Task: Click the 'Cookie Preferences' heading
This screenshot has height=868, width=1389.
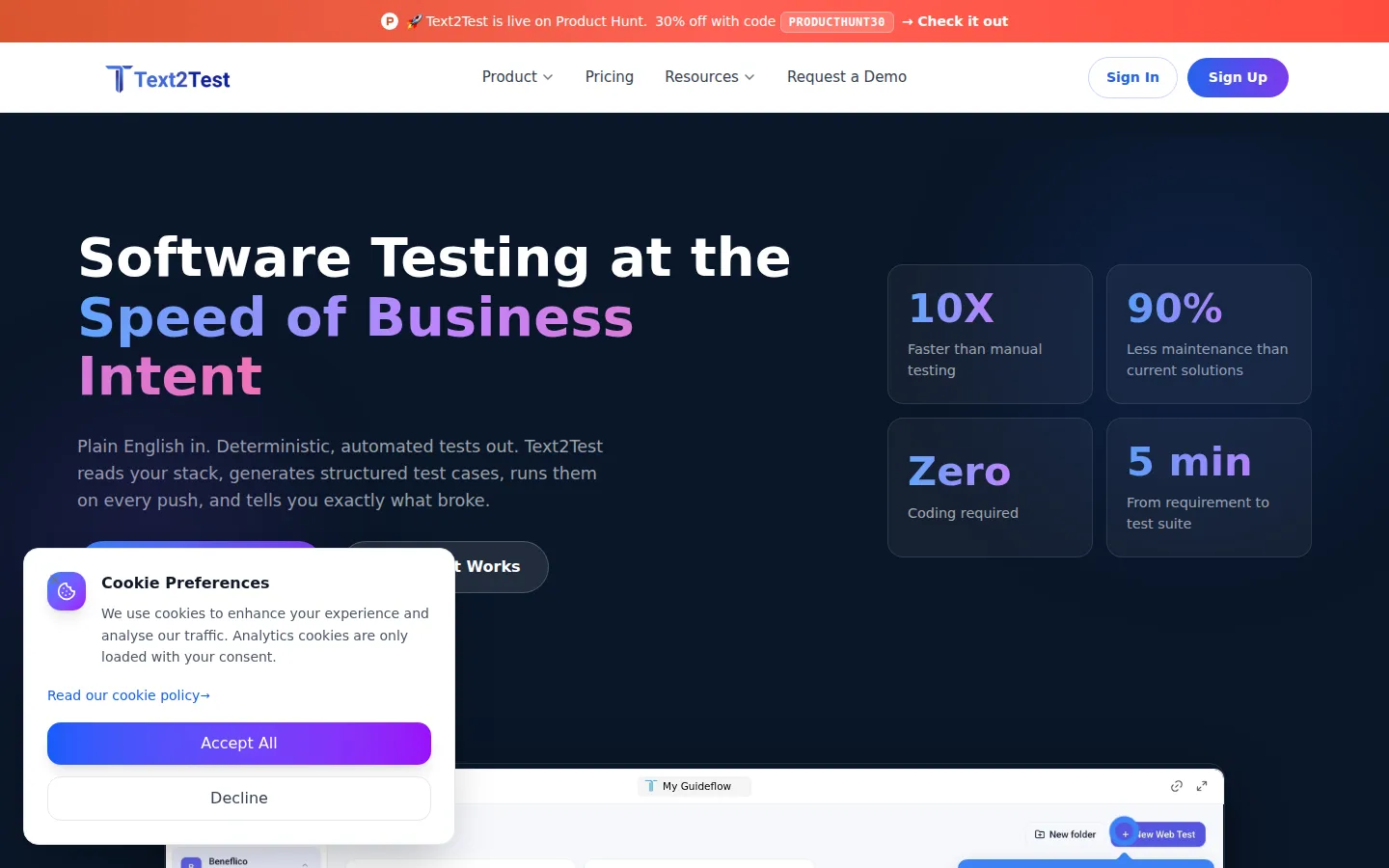Action: click(185, 583)
